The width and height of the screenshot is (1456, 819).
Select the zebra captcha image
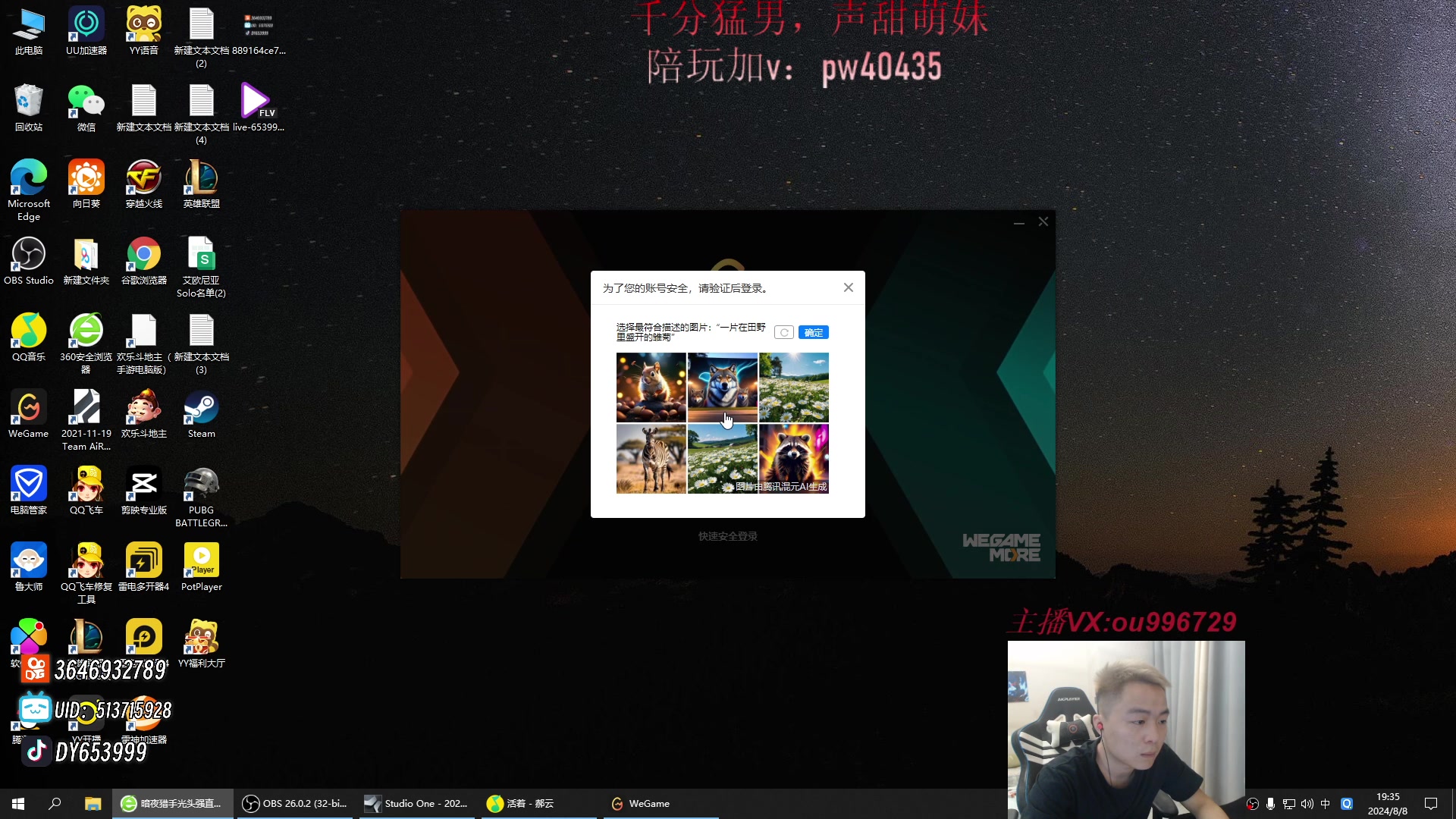(x=651, y=459)
